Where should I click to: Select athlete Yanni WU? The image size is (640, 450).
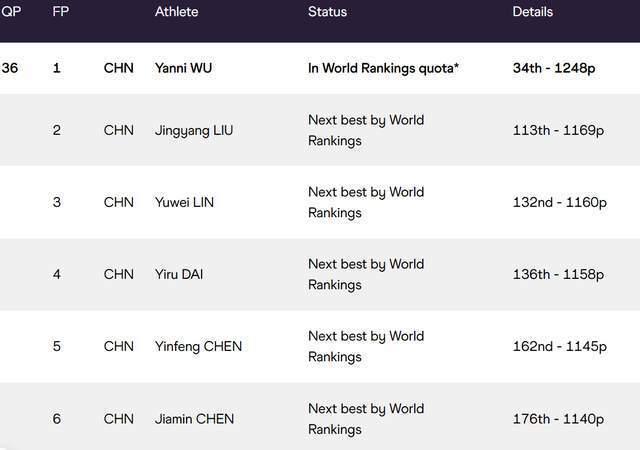tap(183, 68)
